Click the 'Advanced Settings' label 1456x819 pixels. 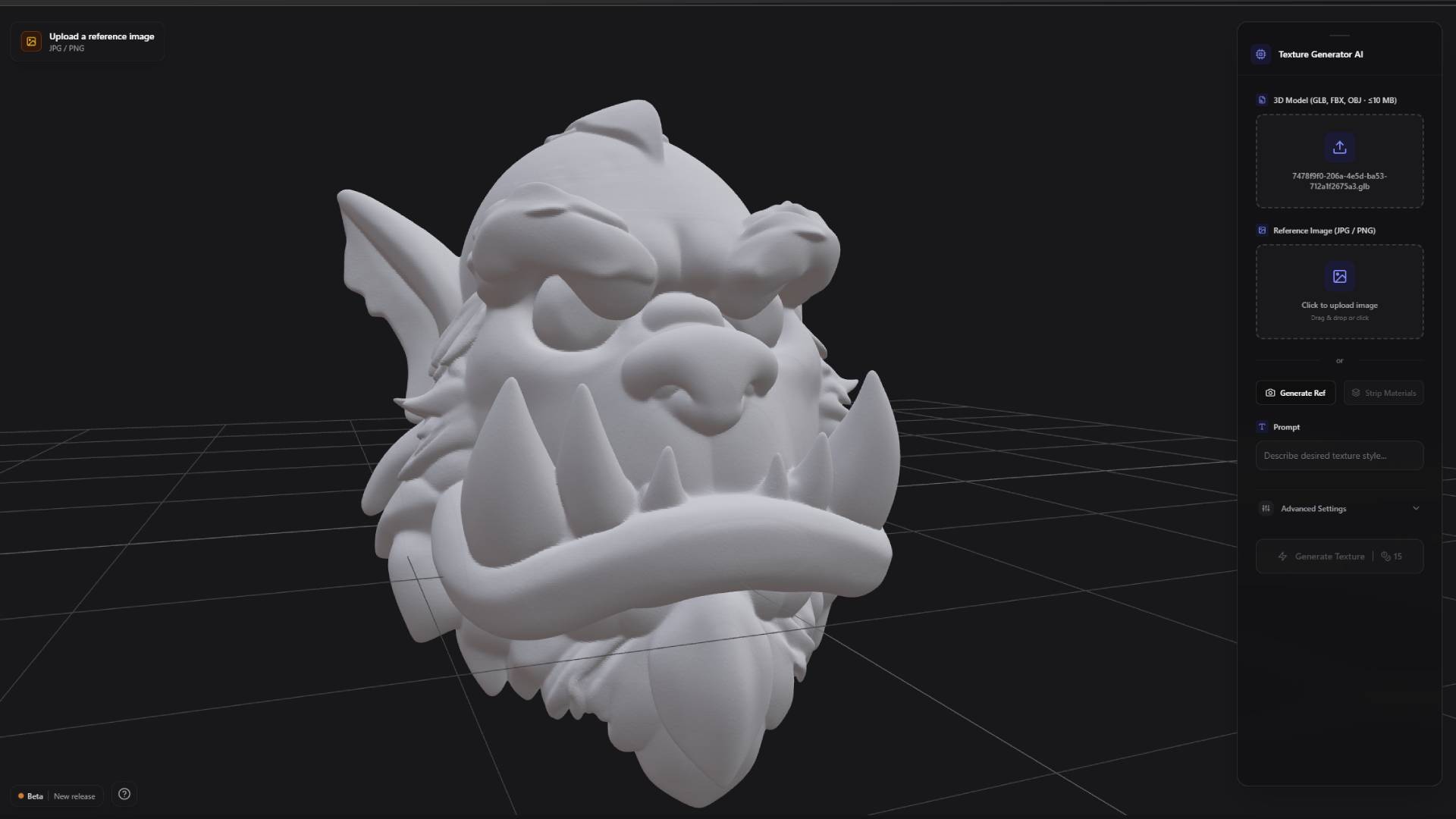1313,509
